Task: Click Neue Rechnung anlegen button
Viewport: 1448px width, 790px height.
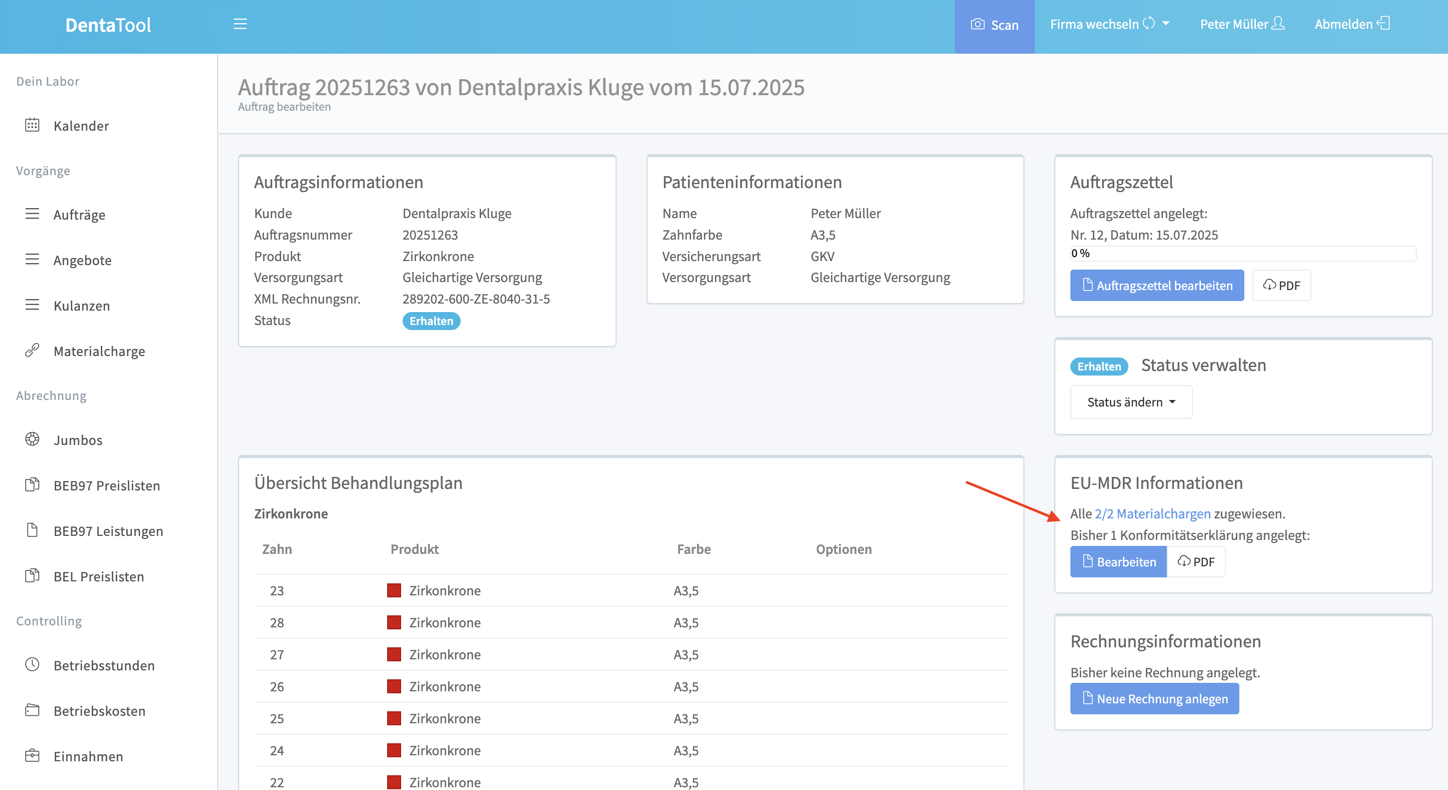Action: 1154,699
